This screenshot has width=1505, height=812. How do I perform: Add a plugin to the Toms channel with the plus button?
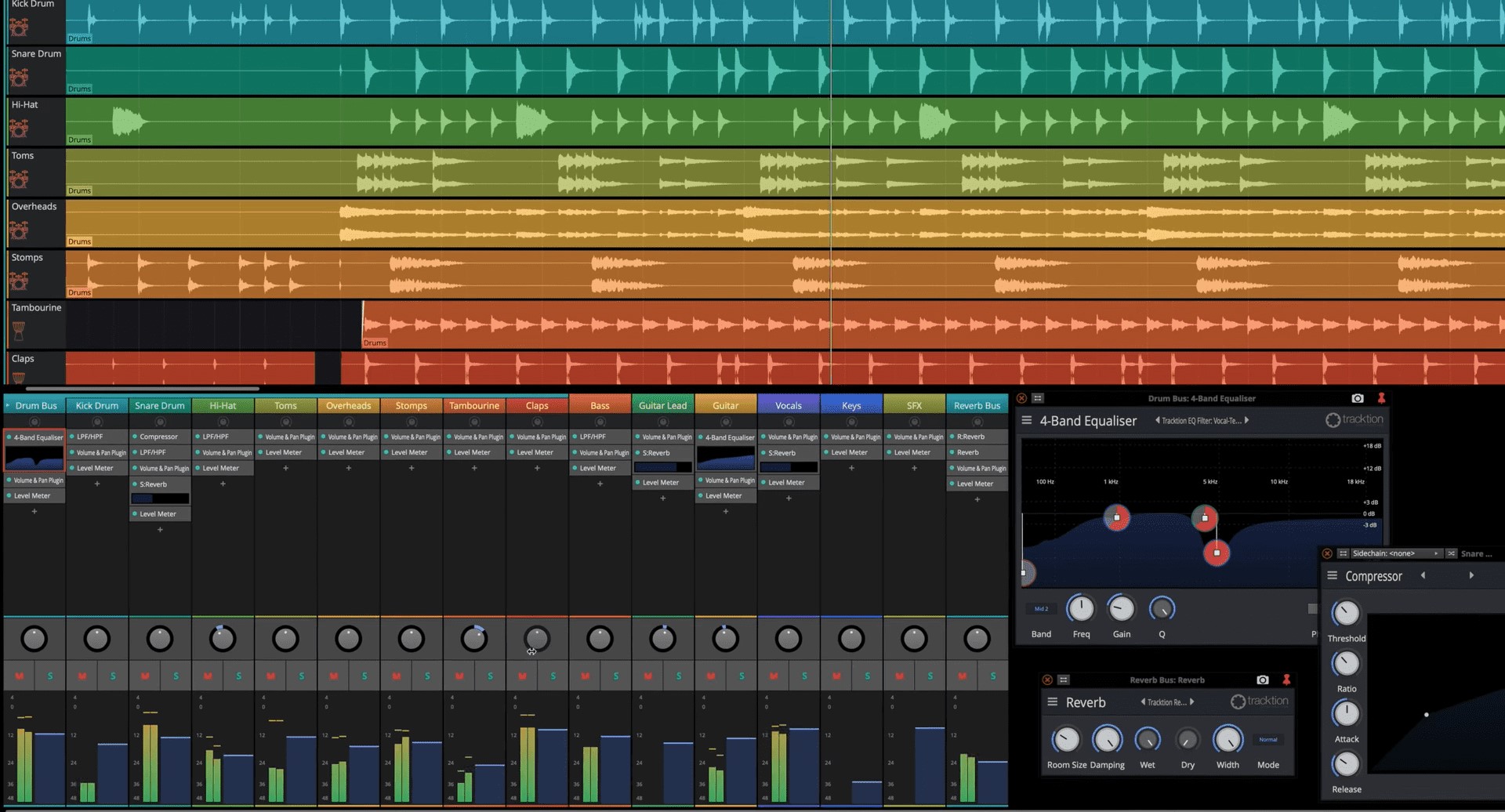[x=285, y=468]
